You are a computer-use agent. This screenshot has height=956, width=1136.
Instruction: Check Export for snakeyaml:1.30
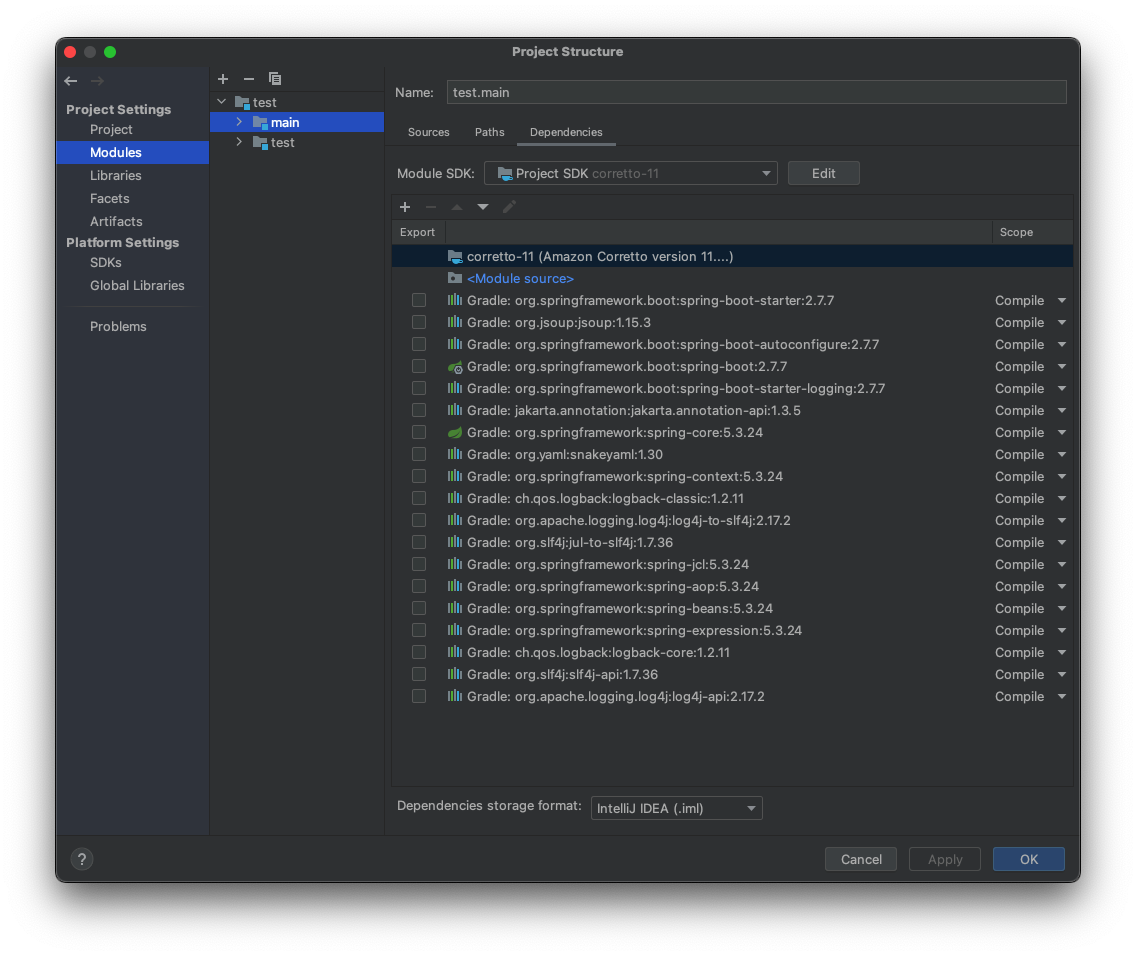[419, 454]
